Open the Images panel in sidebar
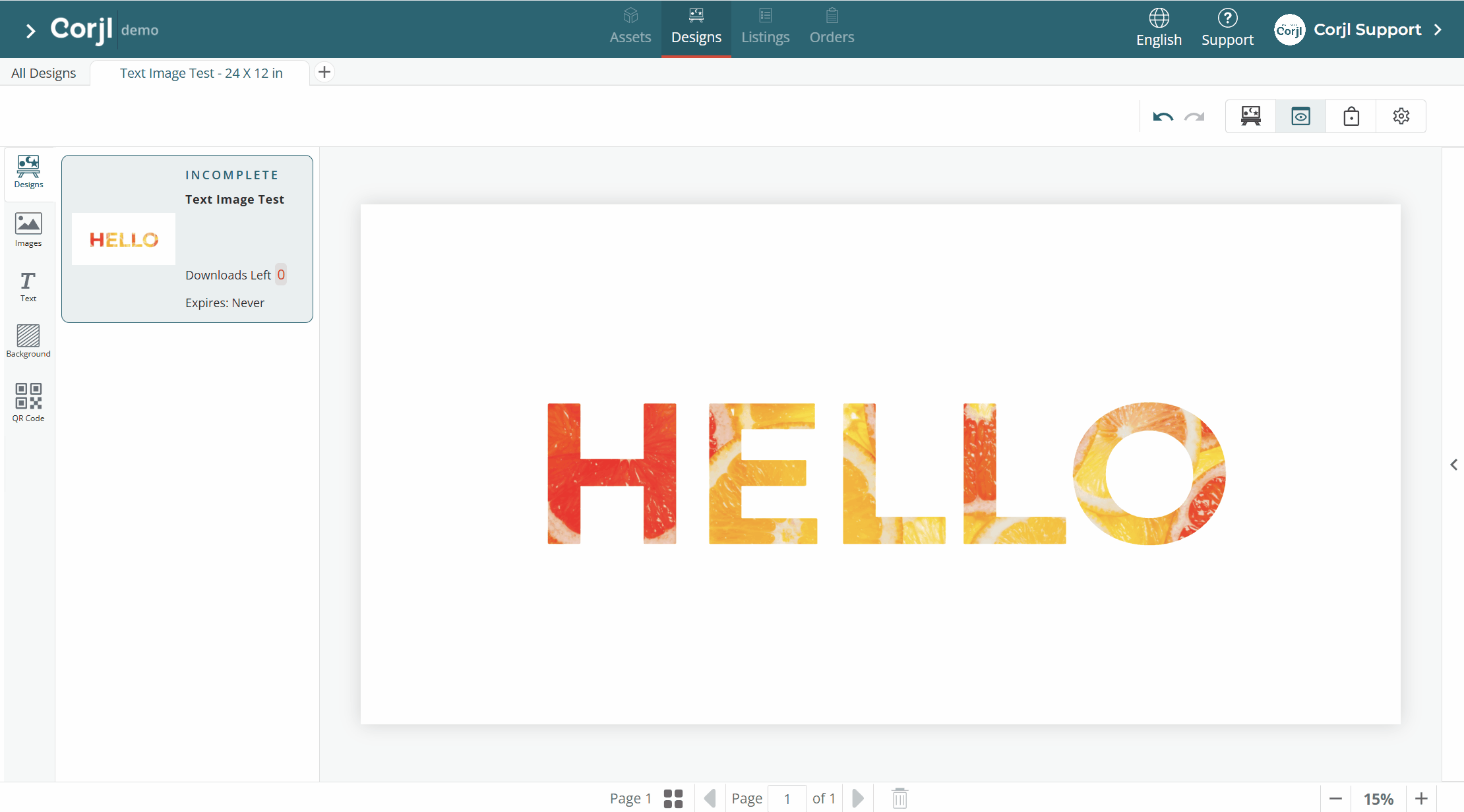Image resolution: width=1464 pixels, height=812 pixels. pyautogui.click(x=28, y=229)
